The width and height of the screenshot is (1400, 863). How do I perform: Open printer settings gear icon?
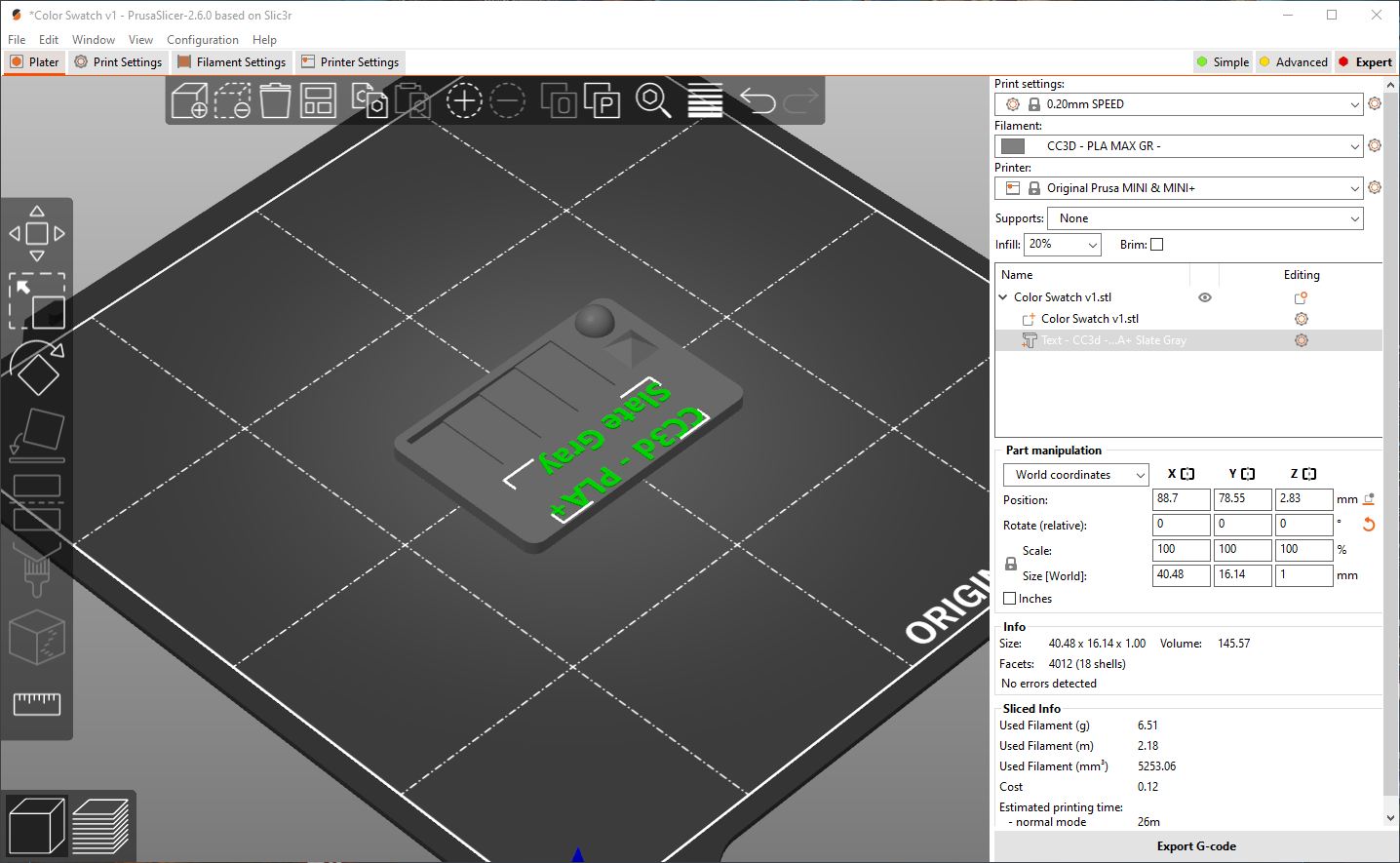(1375, 187)
